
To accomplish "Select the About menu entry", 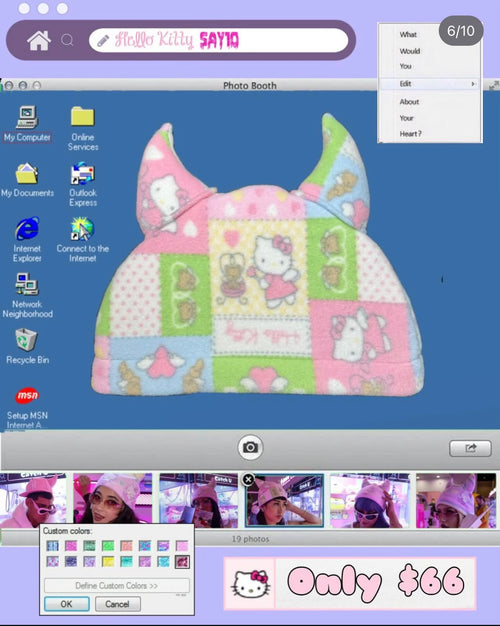I will 409,102.
